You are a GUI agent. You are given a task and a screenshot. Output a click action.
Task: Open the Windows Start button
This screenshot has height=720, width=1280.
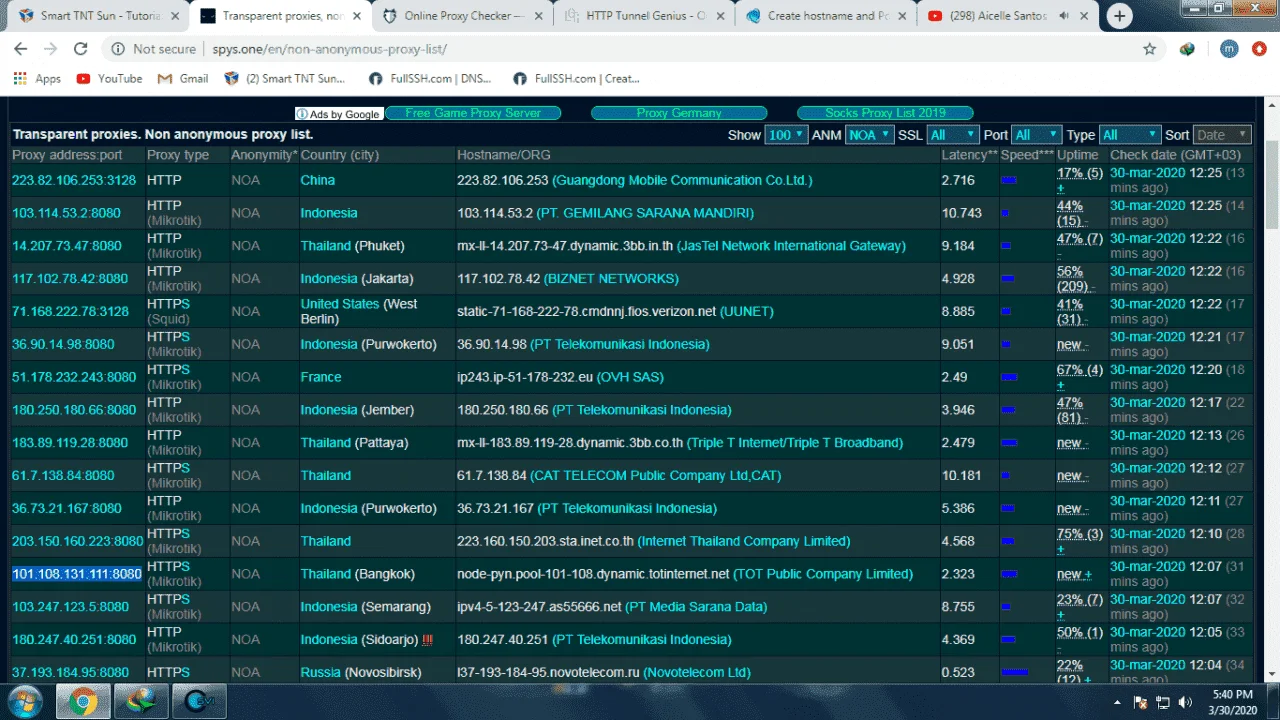click(24, 702)
